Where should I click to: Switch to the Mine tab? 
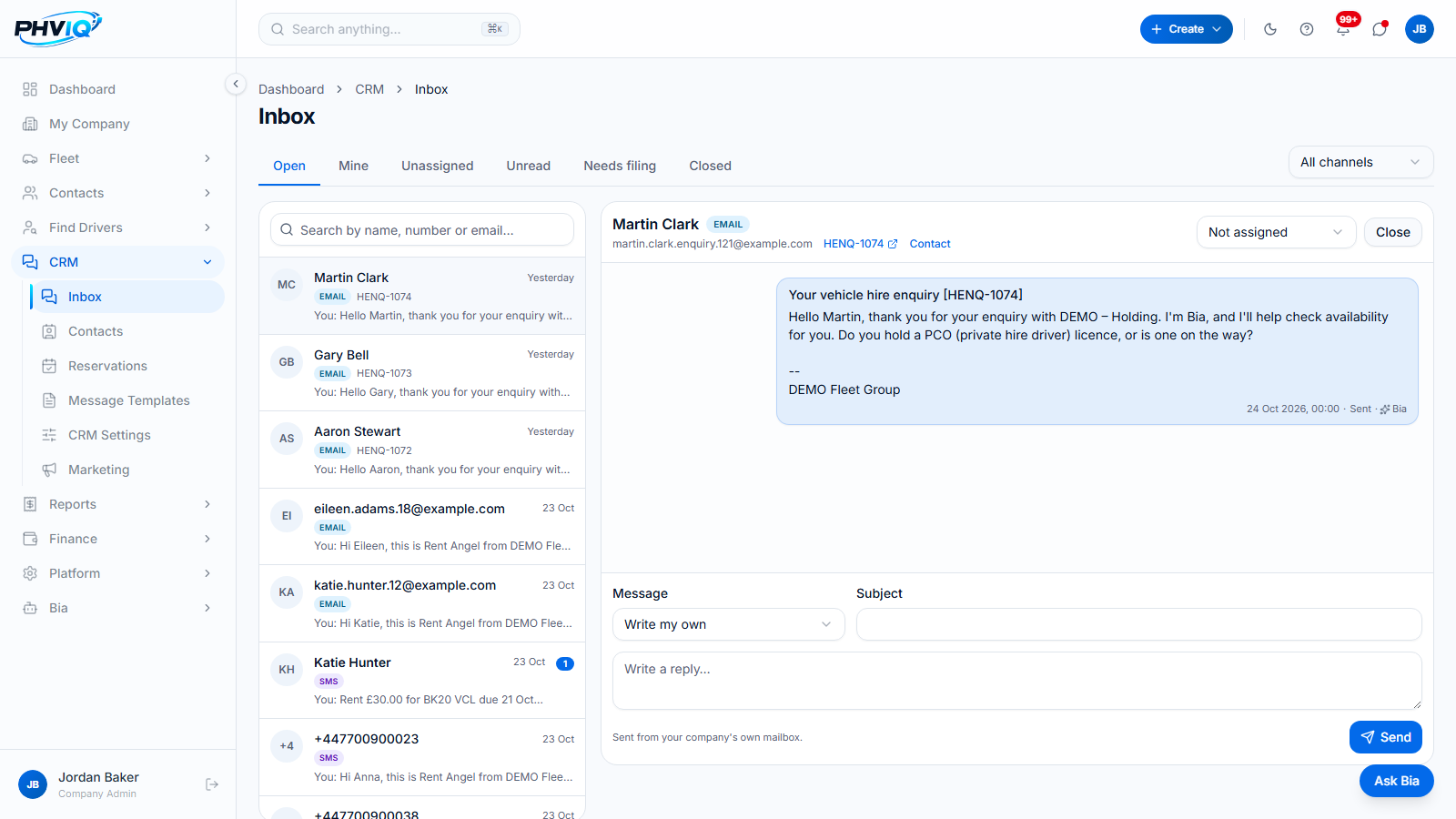tap(353, 166)
